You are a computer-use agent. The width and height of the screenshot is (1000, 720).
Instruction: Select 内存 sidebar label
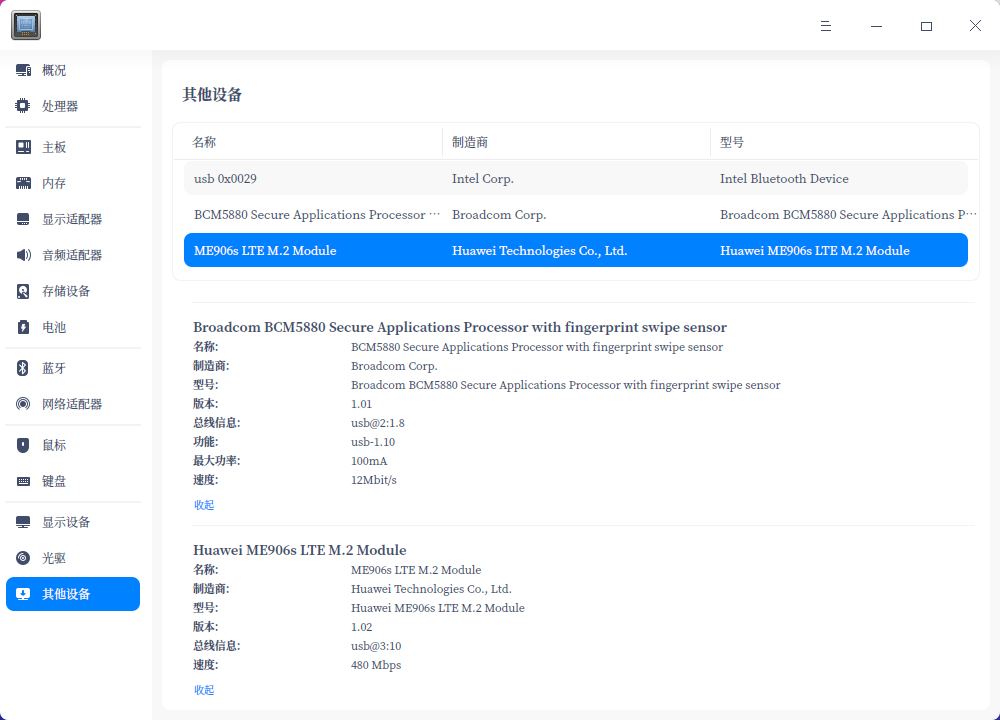(x=54, y=183)
